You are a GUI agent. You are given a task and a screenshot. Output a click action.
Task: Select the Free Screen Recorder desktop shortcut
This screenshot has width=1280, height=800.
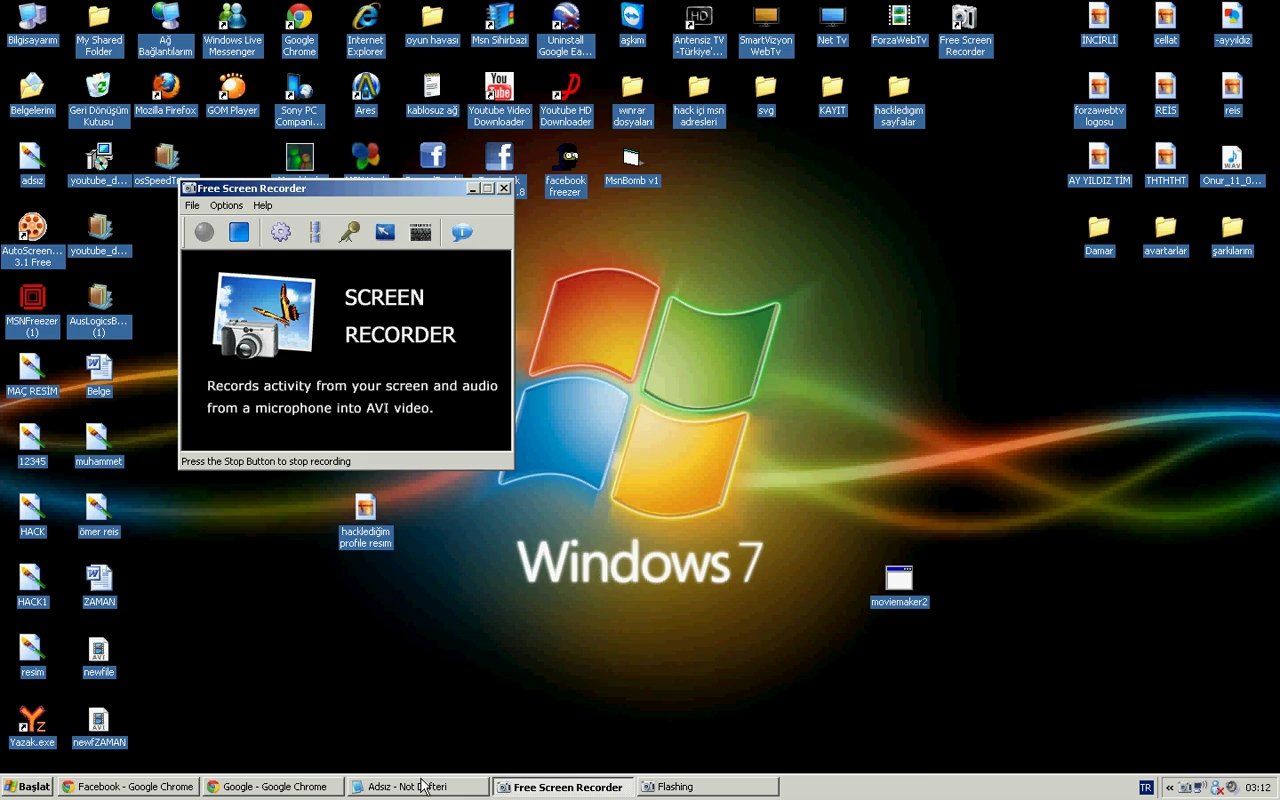pyautogui.click(x=965, y=30)
